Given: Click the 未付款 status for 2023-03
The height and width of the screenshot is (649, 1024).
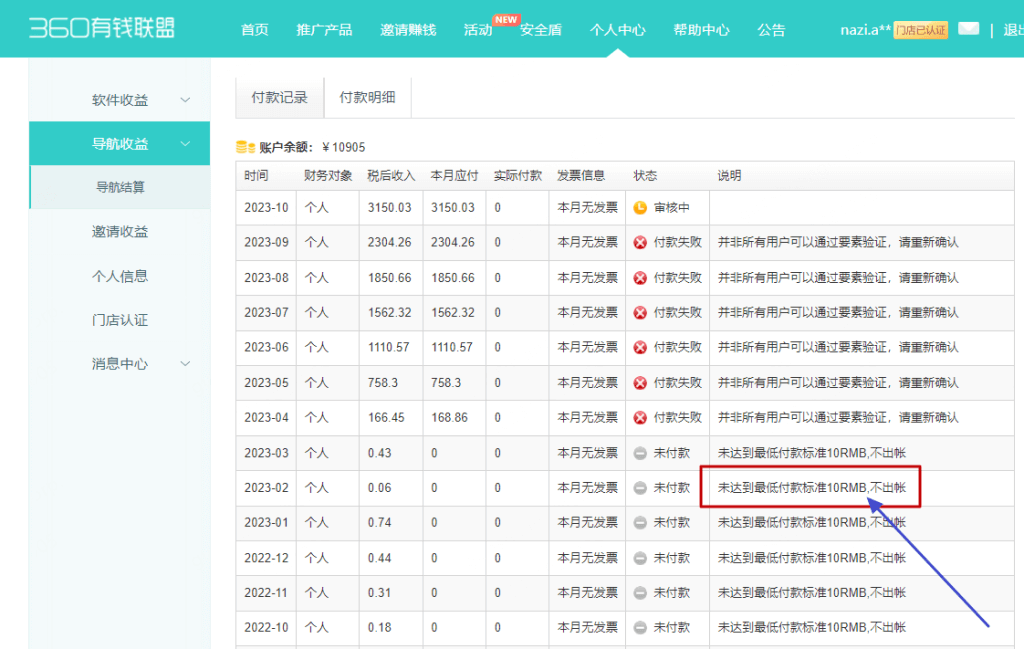Looking at the screenshot, I should pyautogui.click(x=672, y=453).
